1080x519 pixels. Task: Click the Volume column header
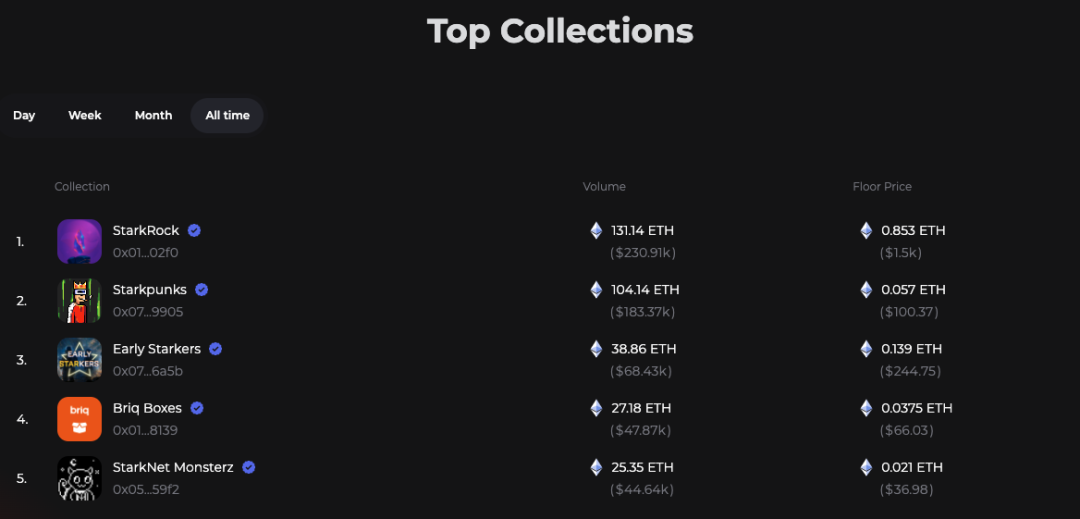(x=604, y=187)
